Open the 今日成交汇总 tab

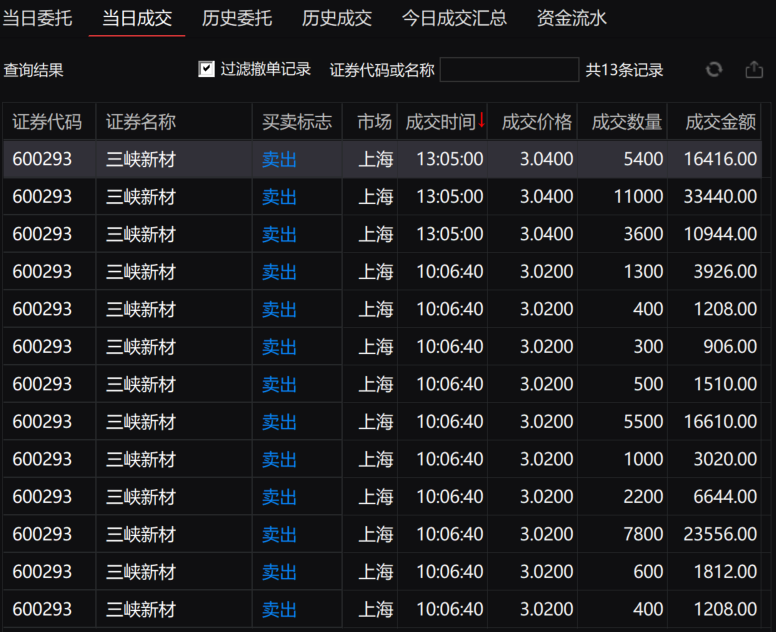tap(454, 19)
